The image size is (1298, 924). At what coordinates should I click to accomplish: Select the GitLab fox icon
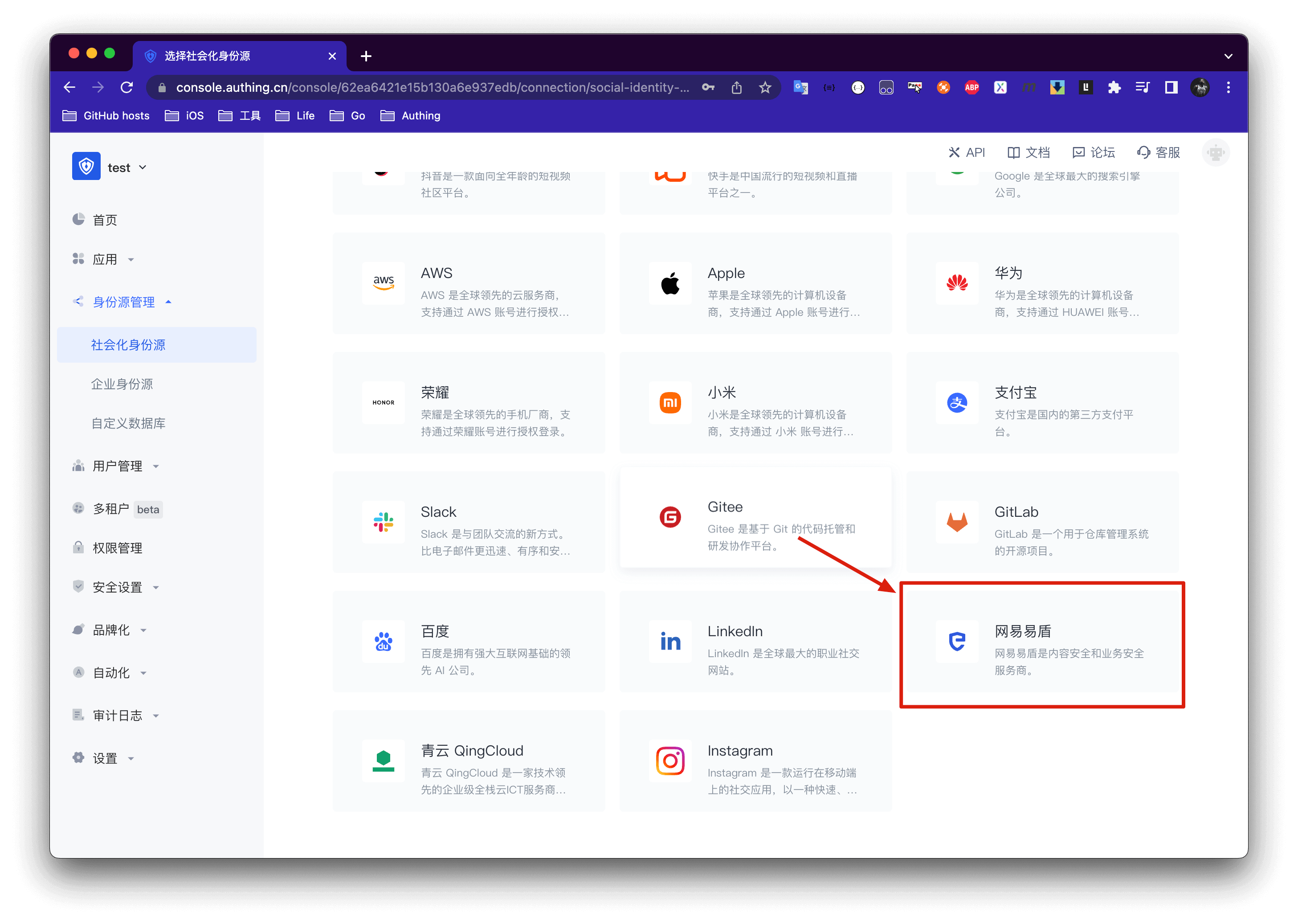(x=957, y=522)
